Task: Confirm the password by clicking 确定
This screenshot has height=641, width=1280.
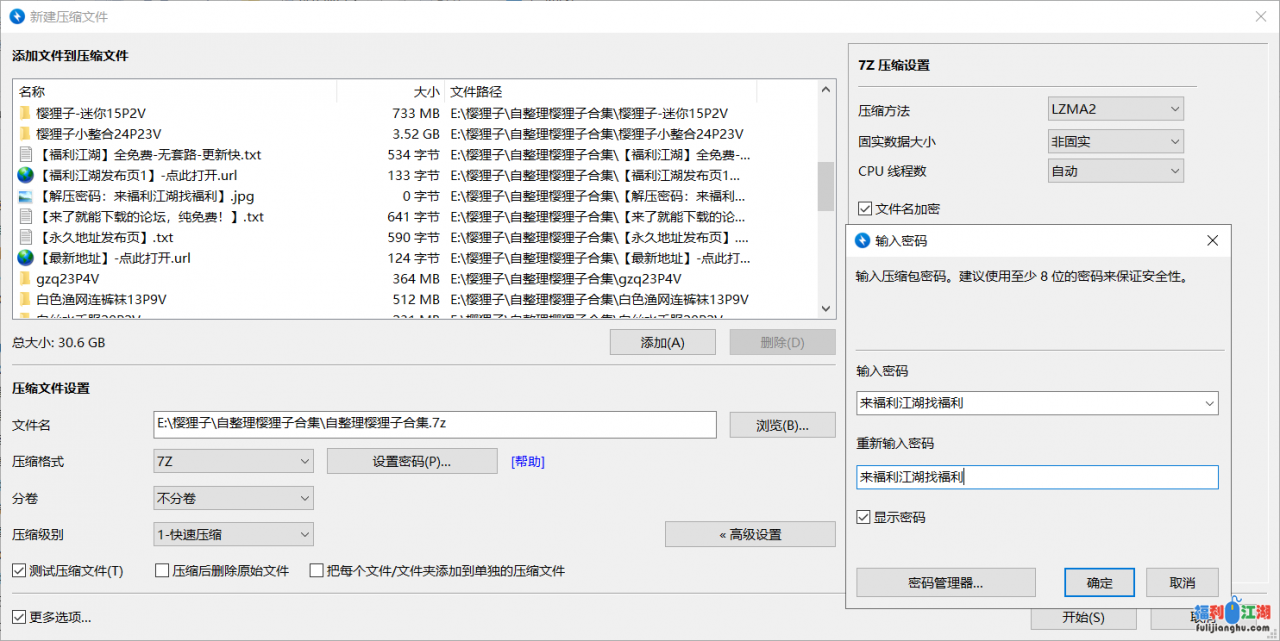Action: pyautogui.click(x=1098, y=582)
